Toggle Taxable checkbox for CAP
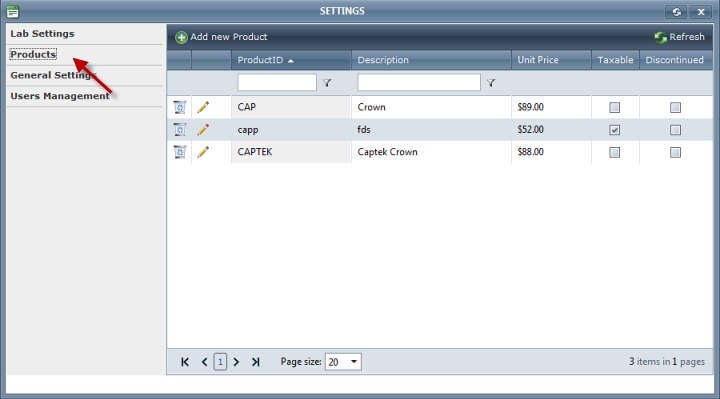This screenshot has height=399, width=720. click(614, 107)
